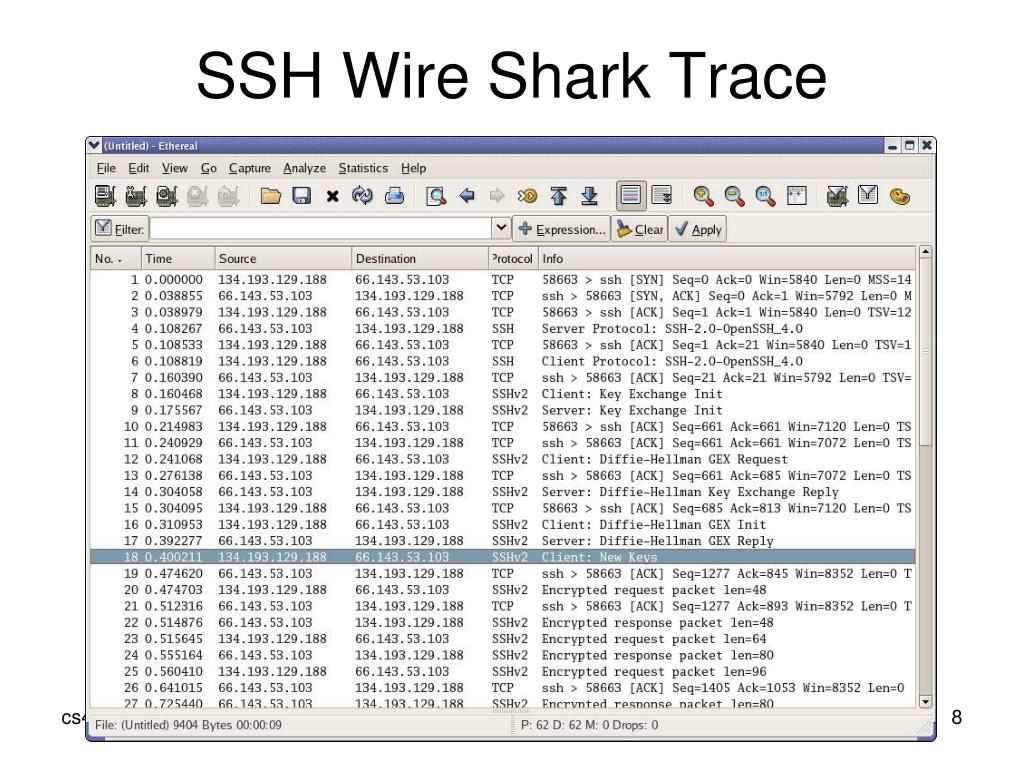
Task: Zoom in on packet text
Action: (703, 196)
